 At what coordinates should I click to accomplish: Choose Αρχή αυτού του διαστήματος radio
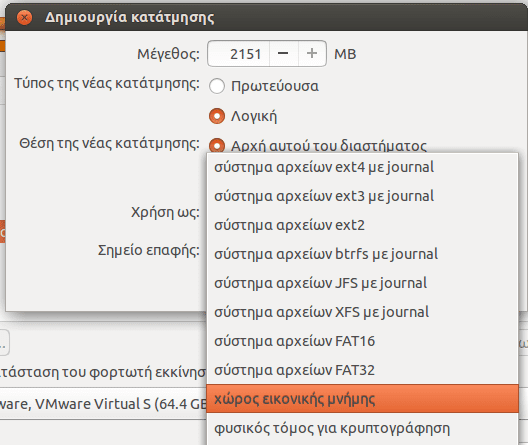click(217, 145)
